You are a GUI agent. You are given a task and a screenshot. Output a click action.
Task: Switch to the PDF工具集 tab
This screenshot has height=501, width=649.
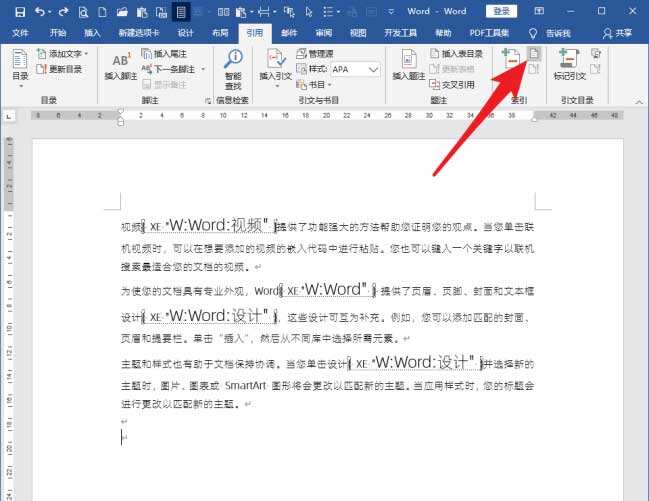click(x=489, y=33)
